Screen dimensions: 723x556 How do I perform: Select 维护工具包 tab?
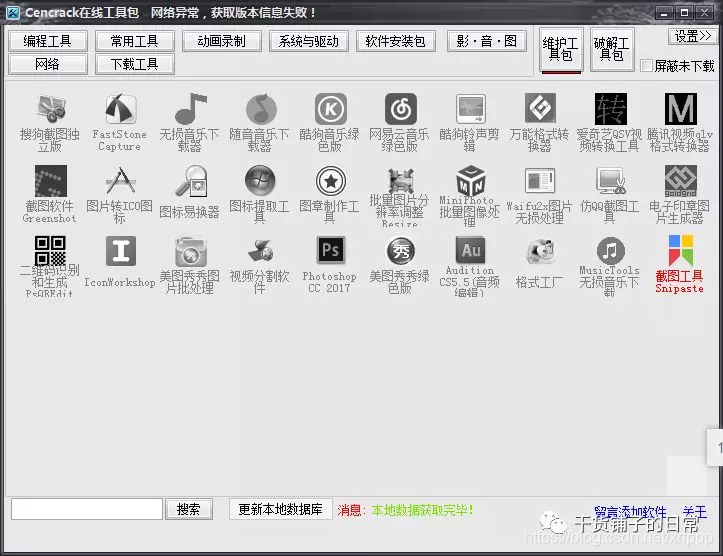coord(561,49)
